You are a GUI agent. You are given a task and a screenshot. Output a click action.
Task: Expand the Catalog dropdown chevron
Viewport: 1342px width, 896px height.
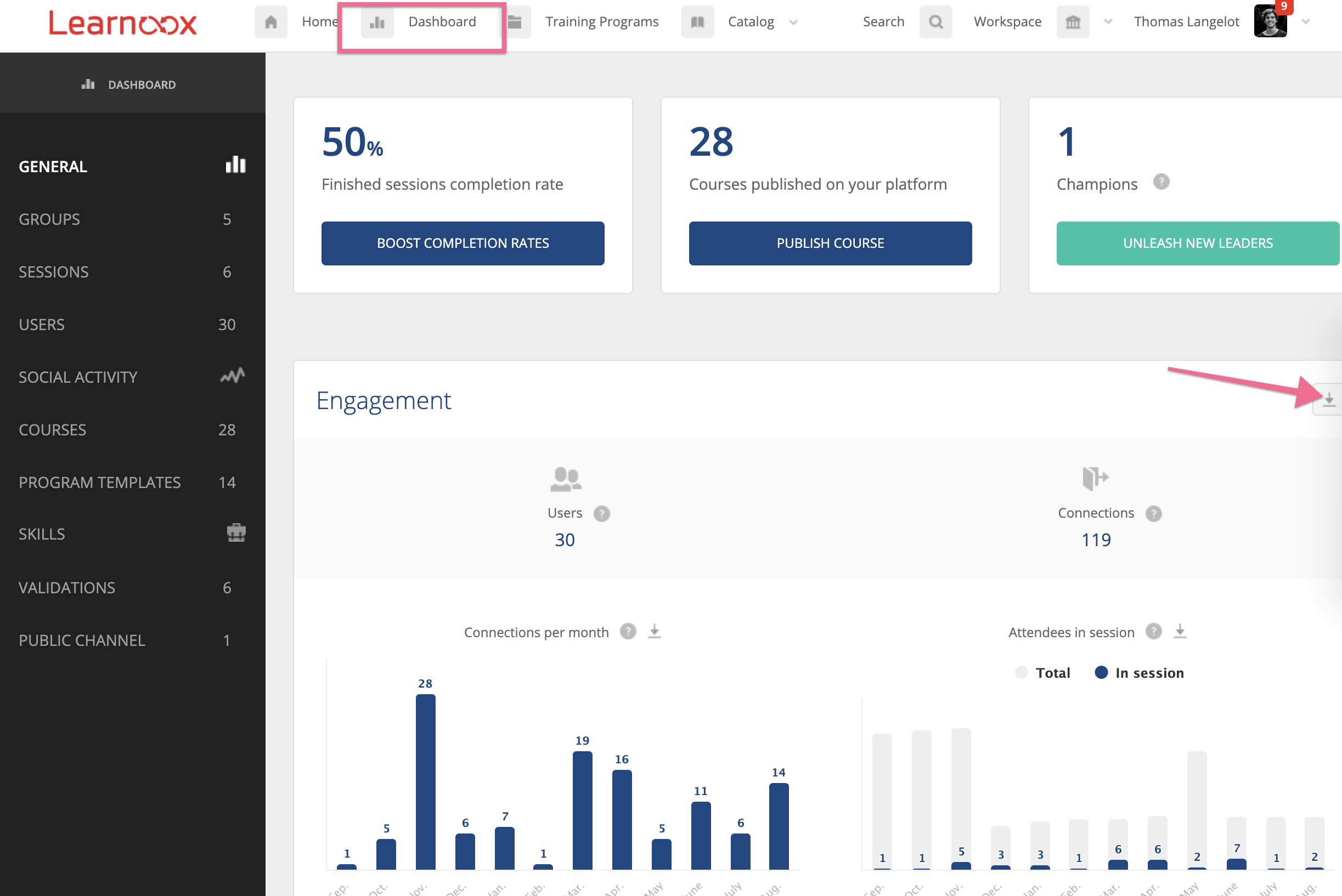click(x=794, y=23)
